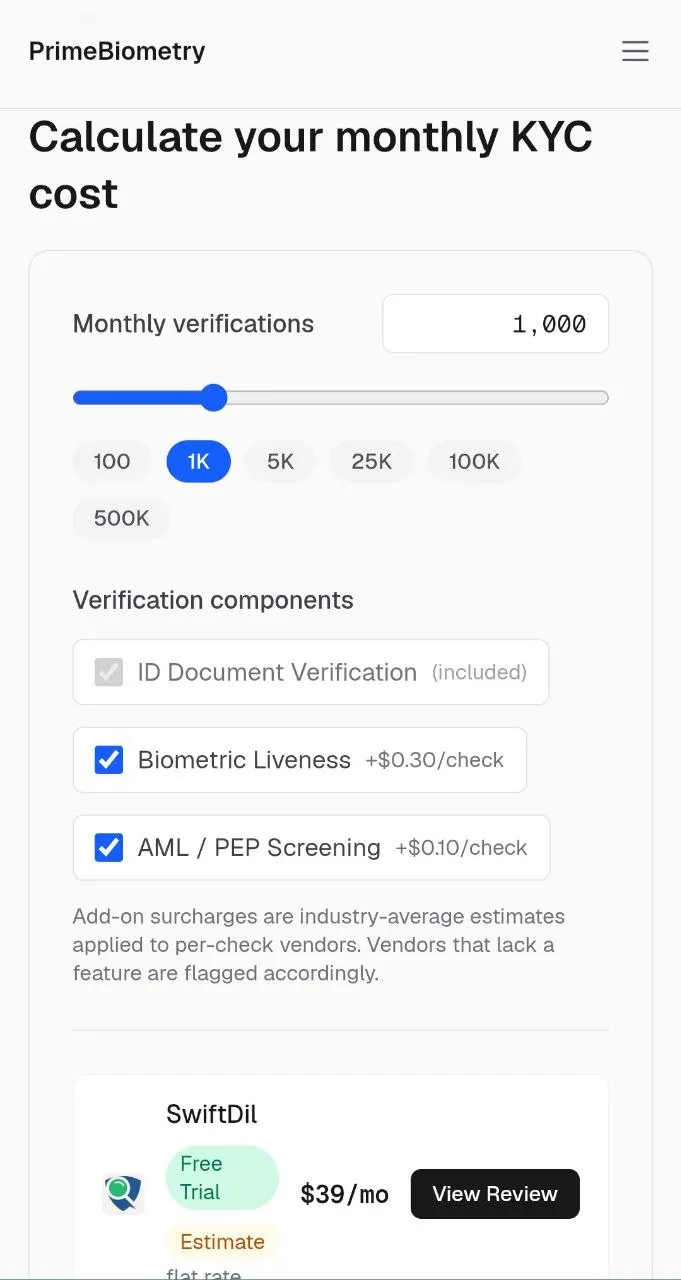
Task: Select the 500K volume preset
Action: pyautogui.click(x=121, y=518)
